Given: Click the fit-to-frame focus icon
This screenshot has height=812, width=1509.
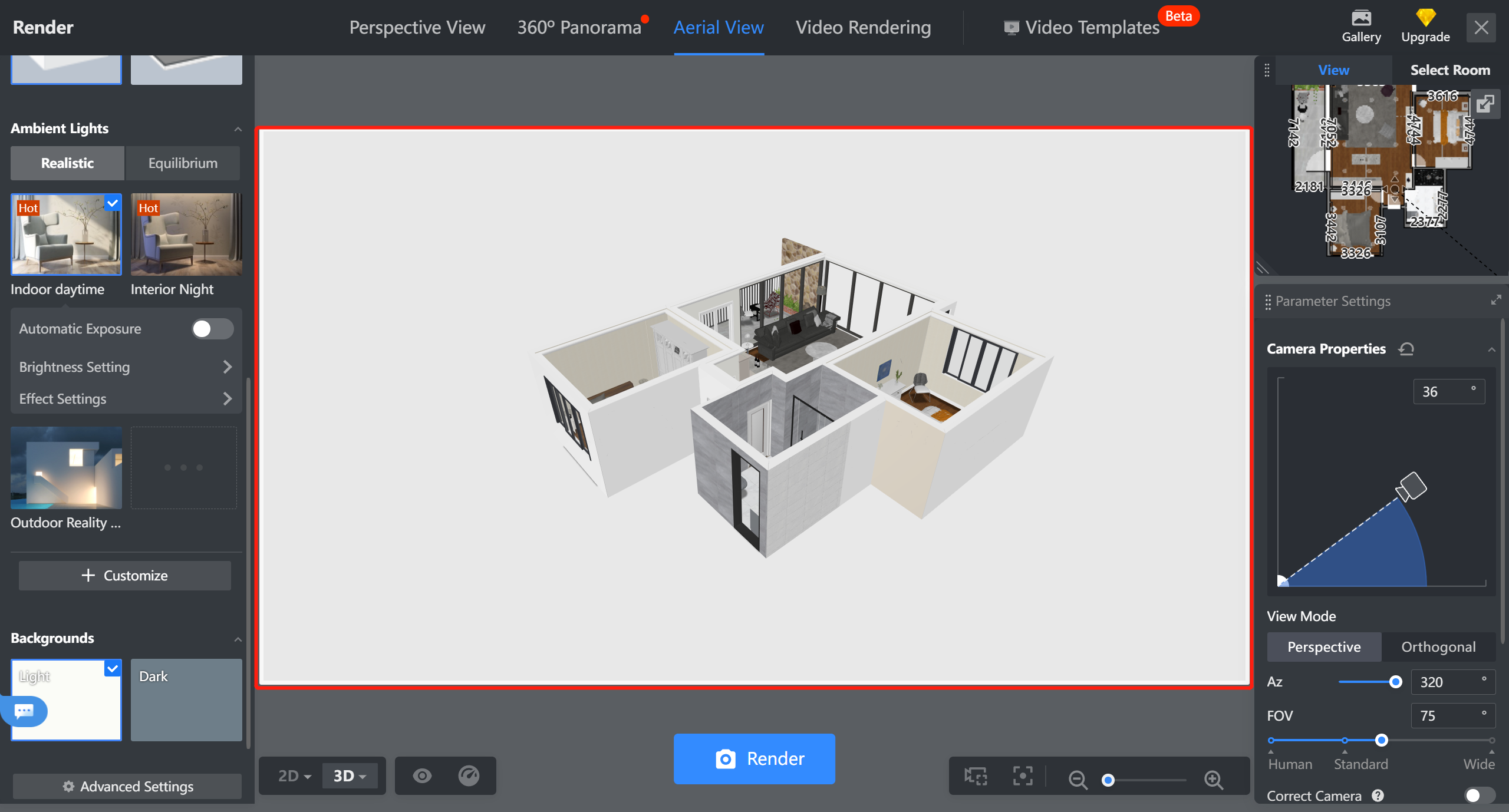Looking at the screenshot, I should pos(1023,776).
